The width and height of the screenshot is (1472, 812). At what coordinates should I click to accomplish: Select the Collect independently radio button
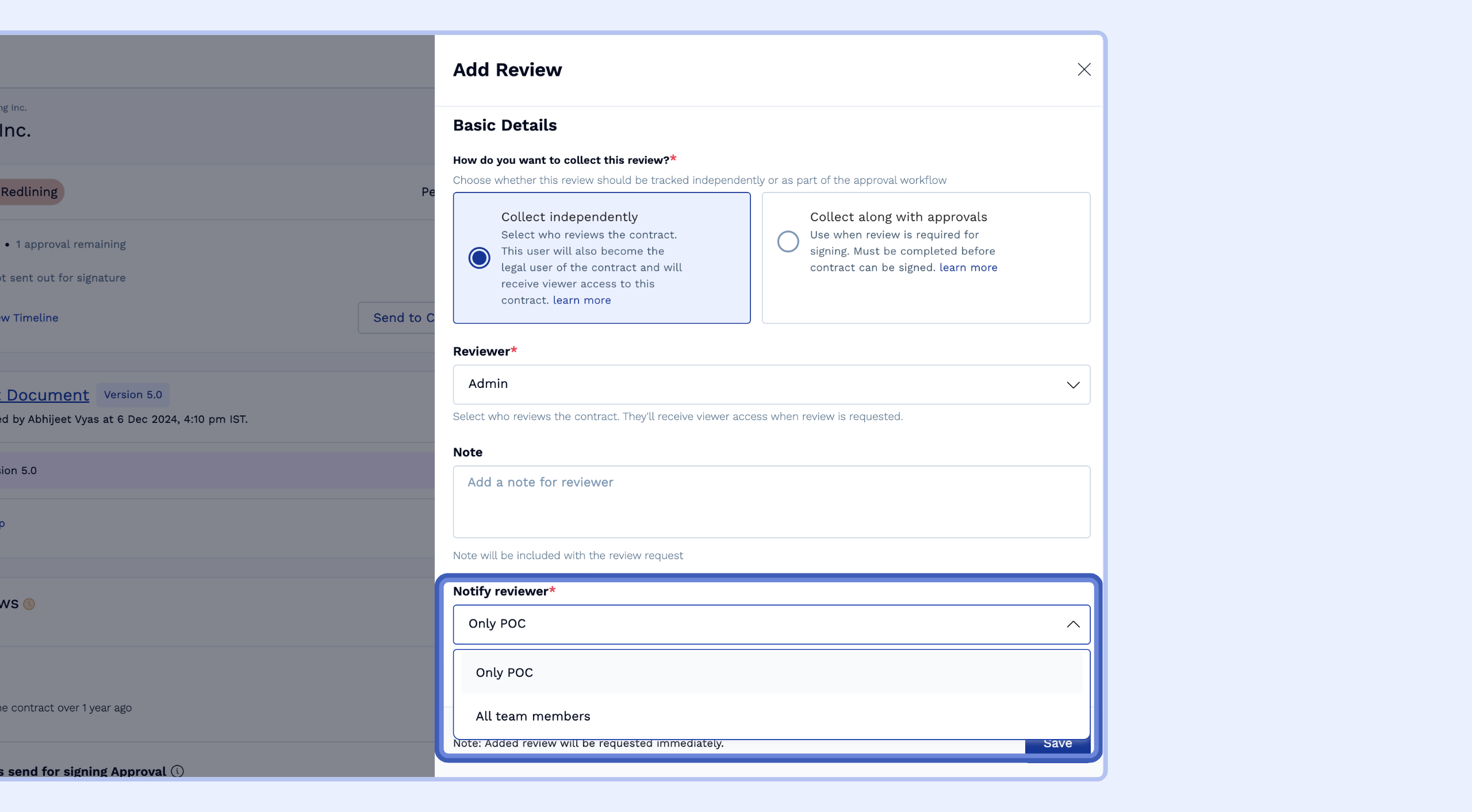click(478, 257)
